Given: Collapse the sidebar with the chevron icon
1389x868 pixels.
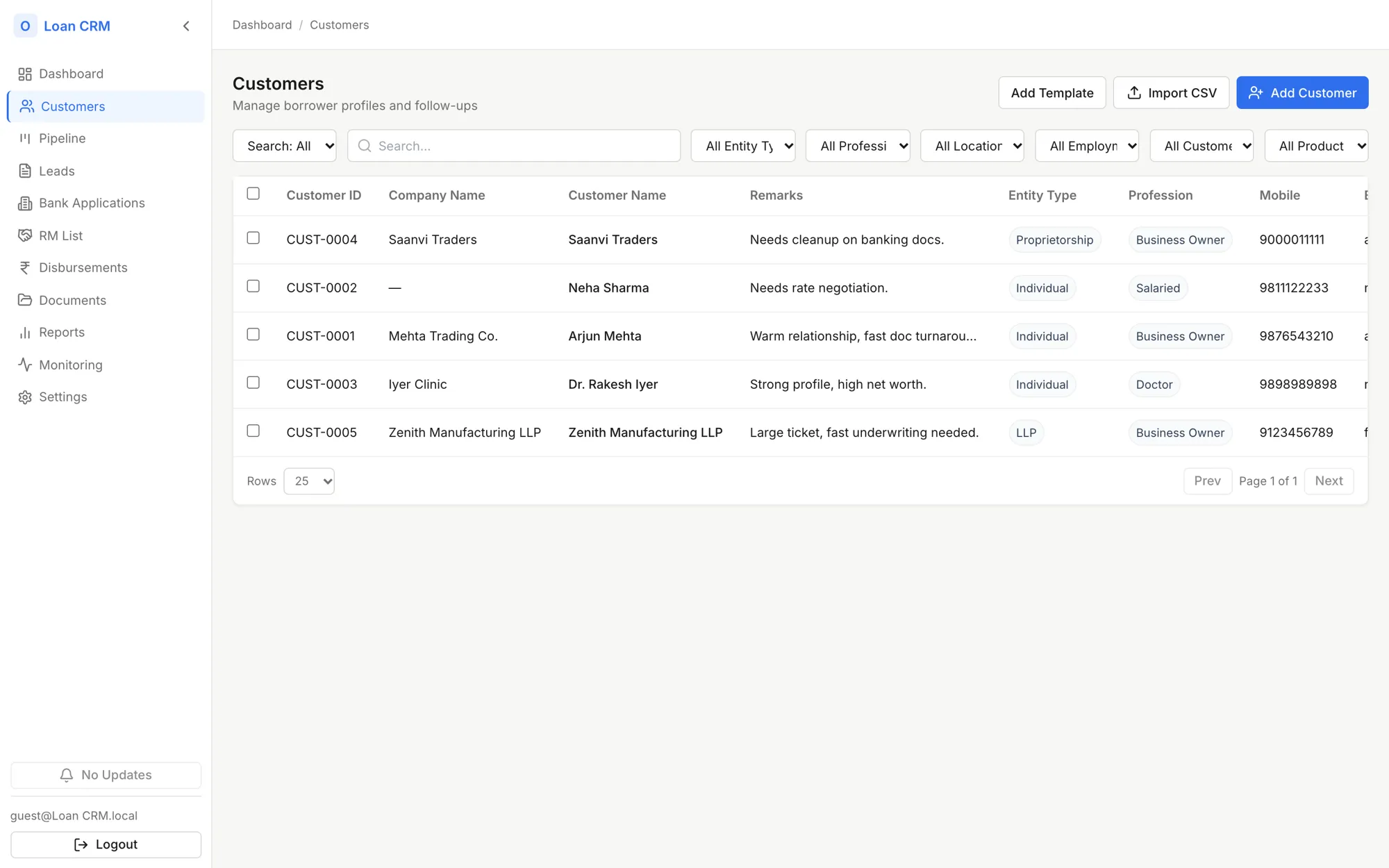Looking at the screenshot, I should [x=186, y=26].
